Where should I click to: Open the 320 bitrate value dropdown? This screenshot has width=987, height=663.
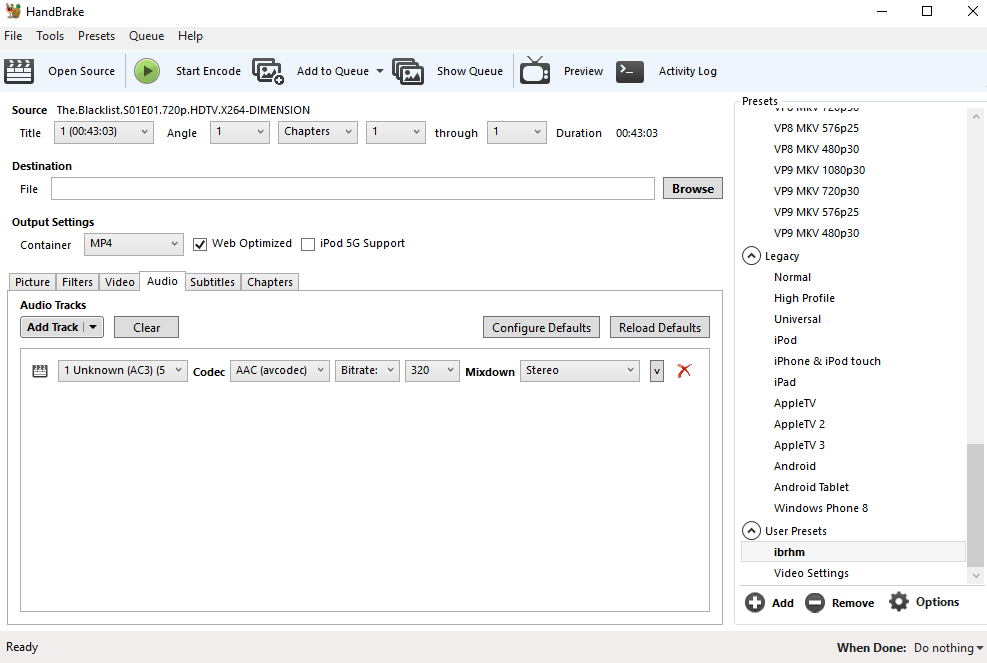point(432,371)
